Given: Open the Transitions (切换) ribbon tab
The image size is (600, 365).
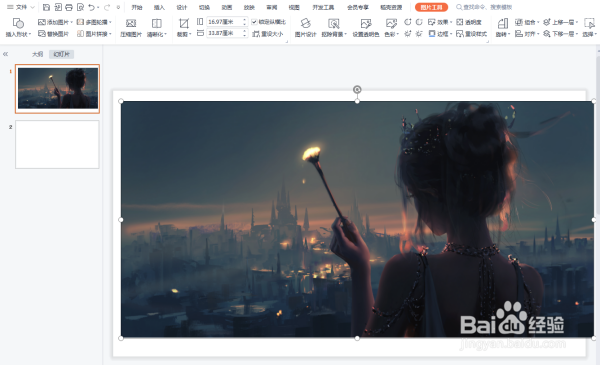Looking at the screenshot, I should (x=204, y=7).
